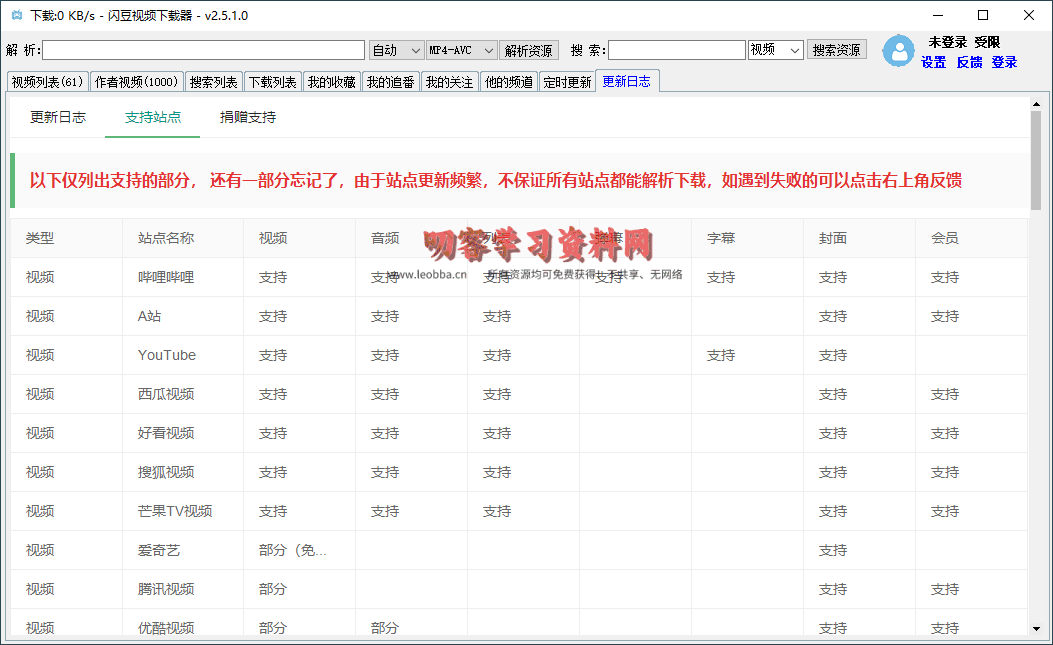Viewport: 1053px width, 645px height.
Task: Click the red notice about supported sites
Action: (x=496, y=180)
